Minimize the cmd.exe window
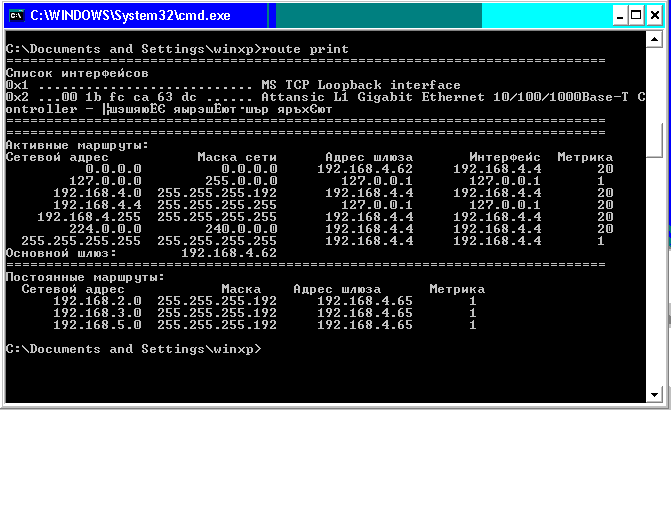The image size is (671, 512). 619,15
